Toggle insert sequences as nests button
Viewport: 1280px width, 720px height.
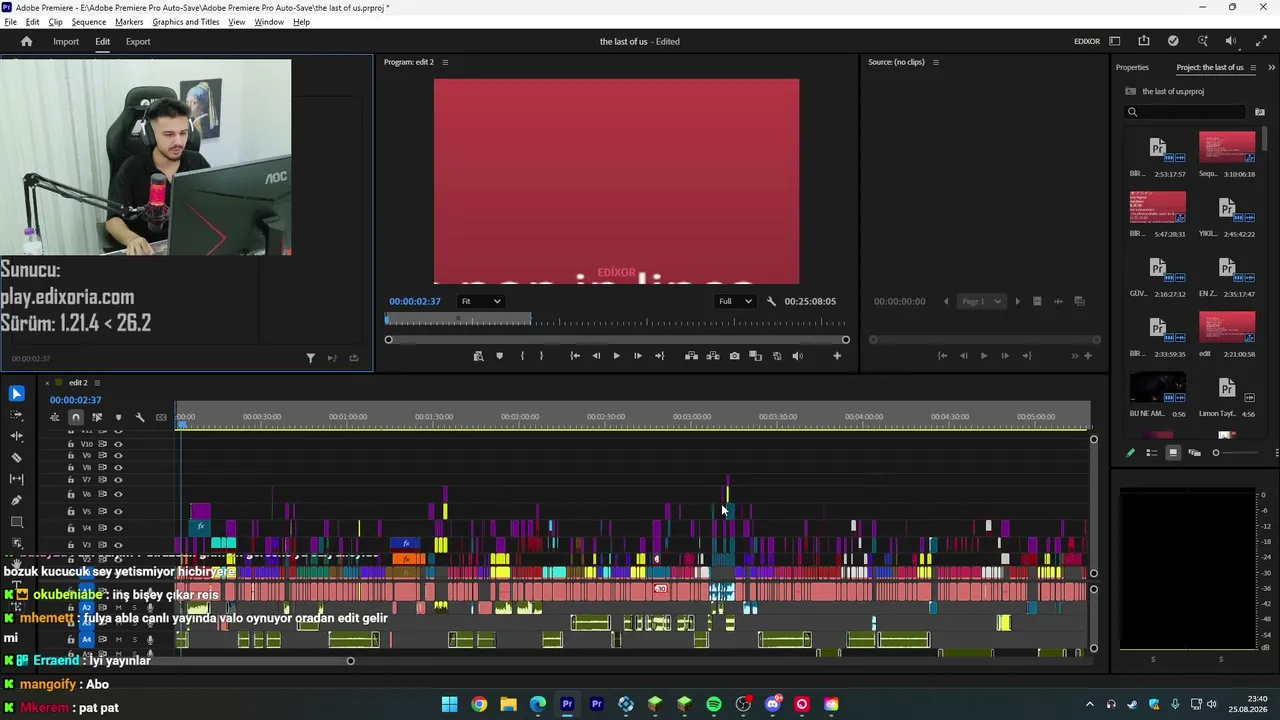click(54, 417)
